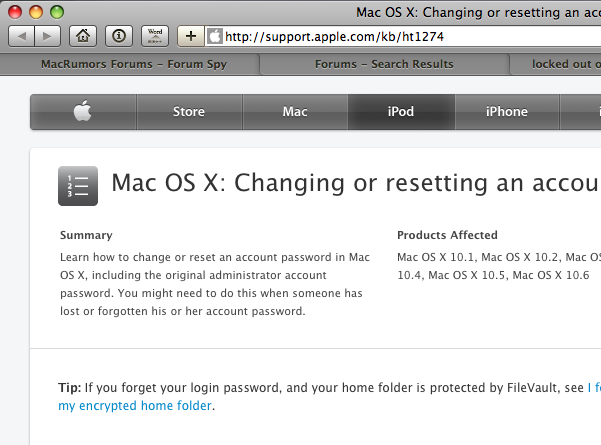601x445 pixels.
Task: Click the Apple logo in site navigation
Action: (x=83, y=112)
